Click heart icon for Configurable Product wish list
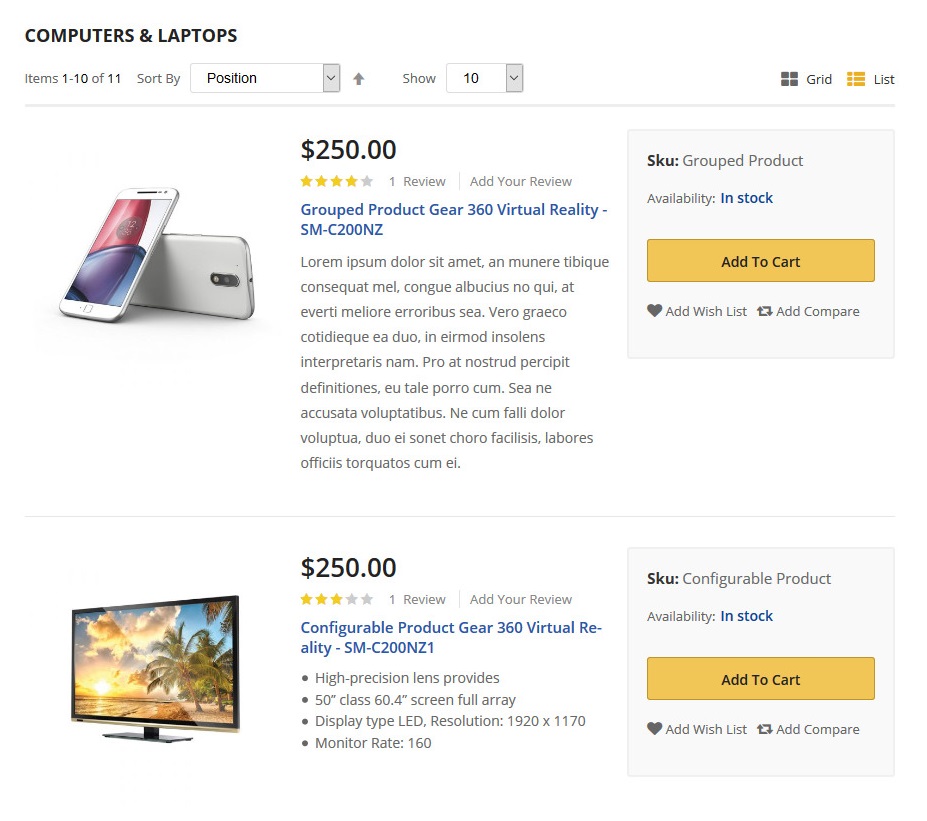The width and height of the screenshot is (927, 821). click(x=655, y=729)
